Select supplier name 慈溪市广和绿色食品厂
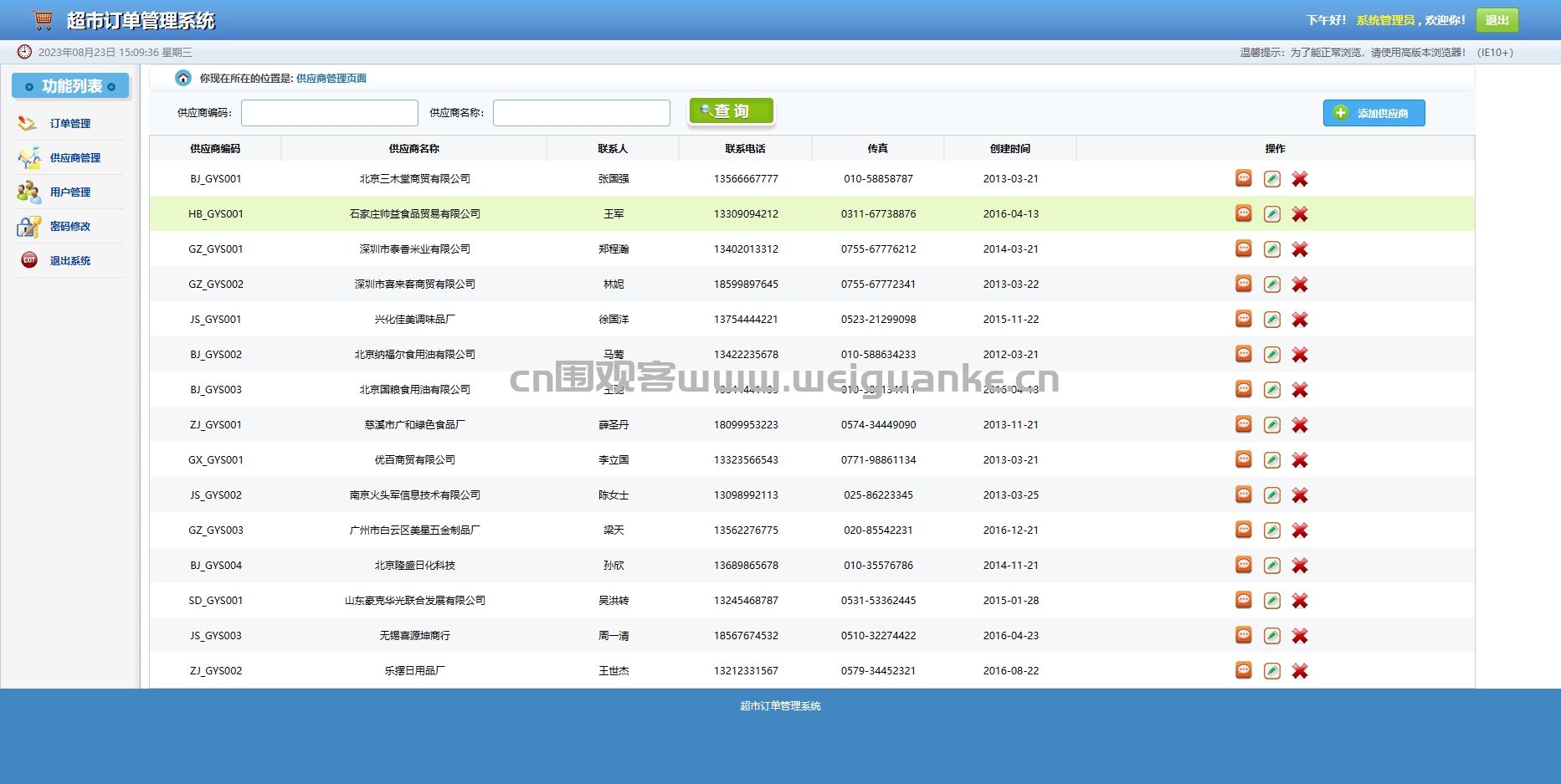 pos(415,425)
